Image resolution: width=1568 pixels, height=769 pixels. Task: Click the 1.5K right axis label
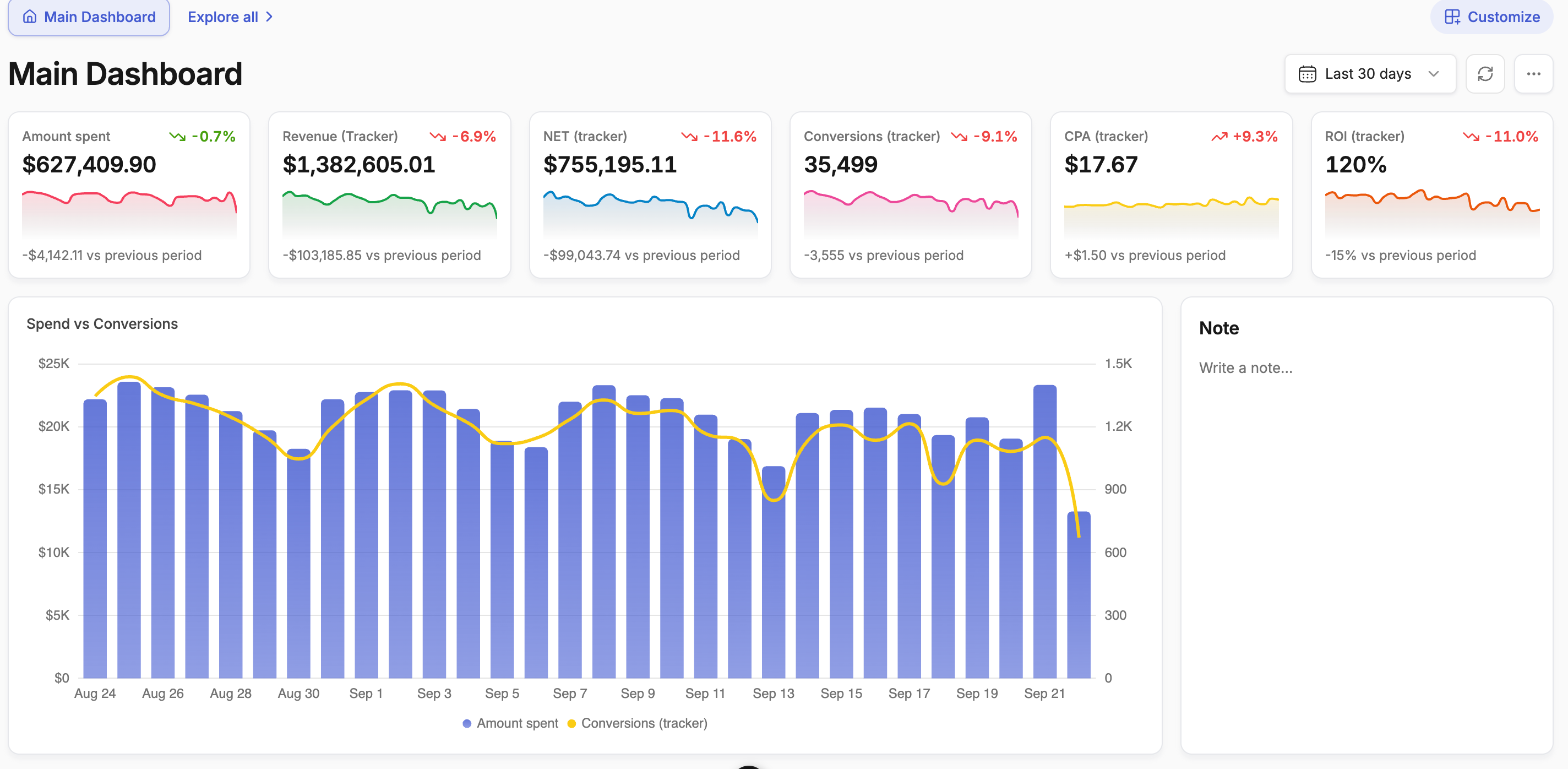coord(1118,364)
